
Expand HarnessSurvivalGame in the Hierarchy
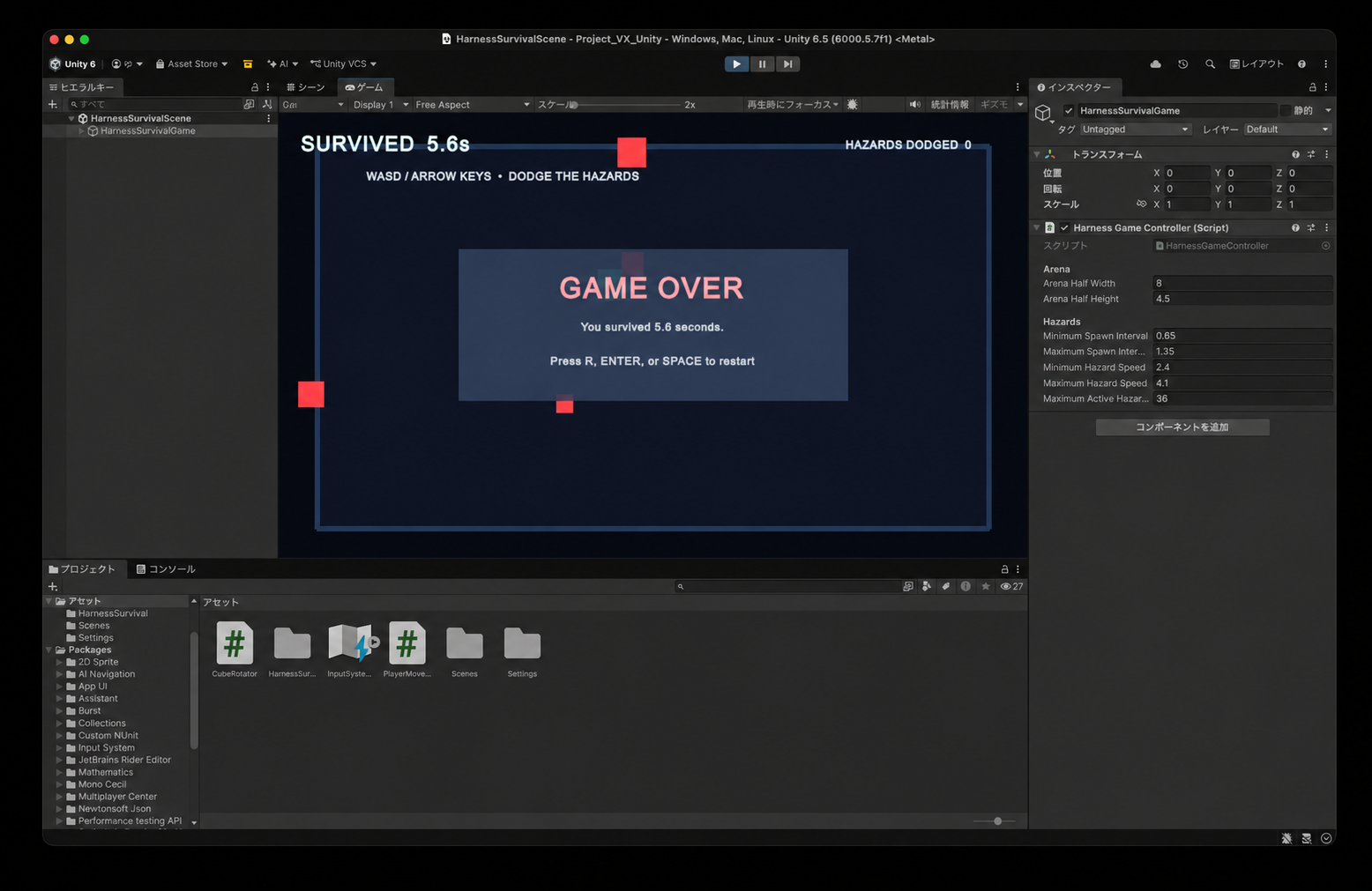click(x=81, y=130)
